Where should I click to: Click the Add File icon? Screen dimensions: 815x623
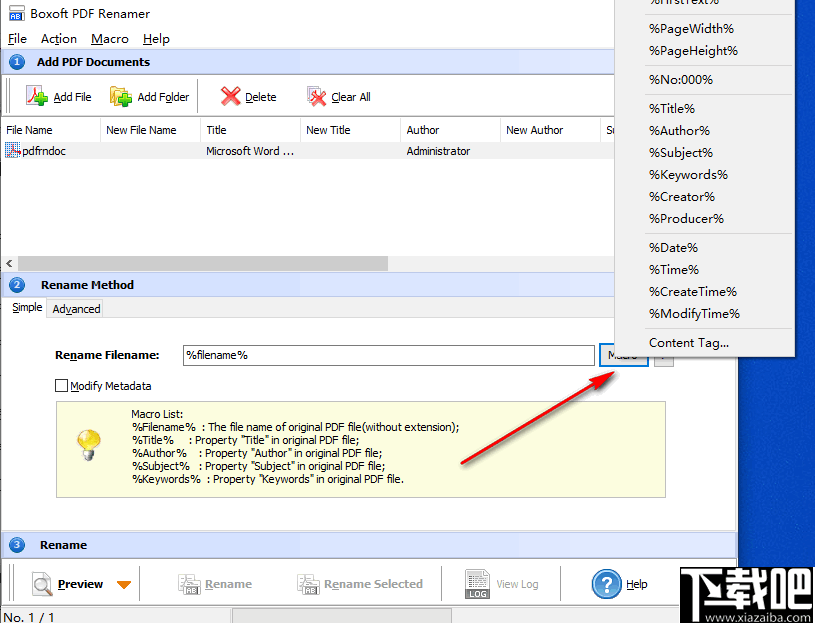coord(36,96)
